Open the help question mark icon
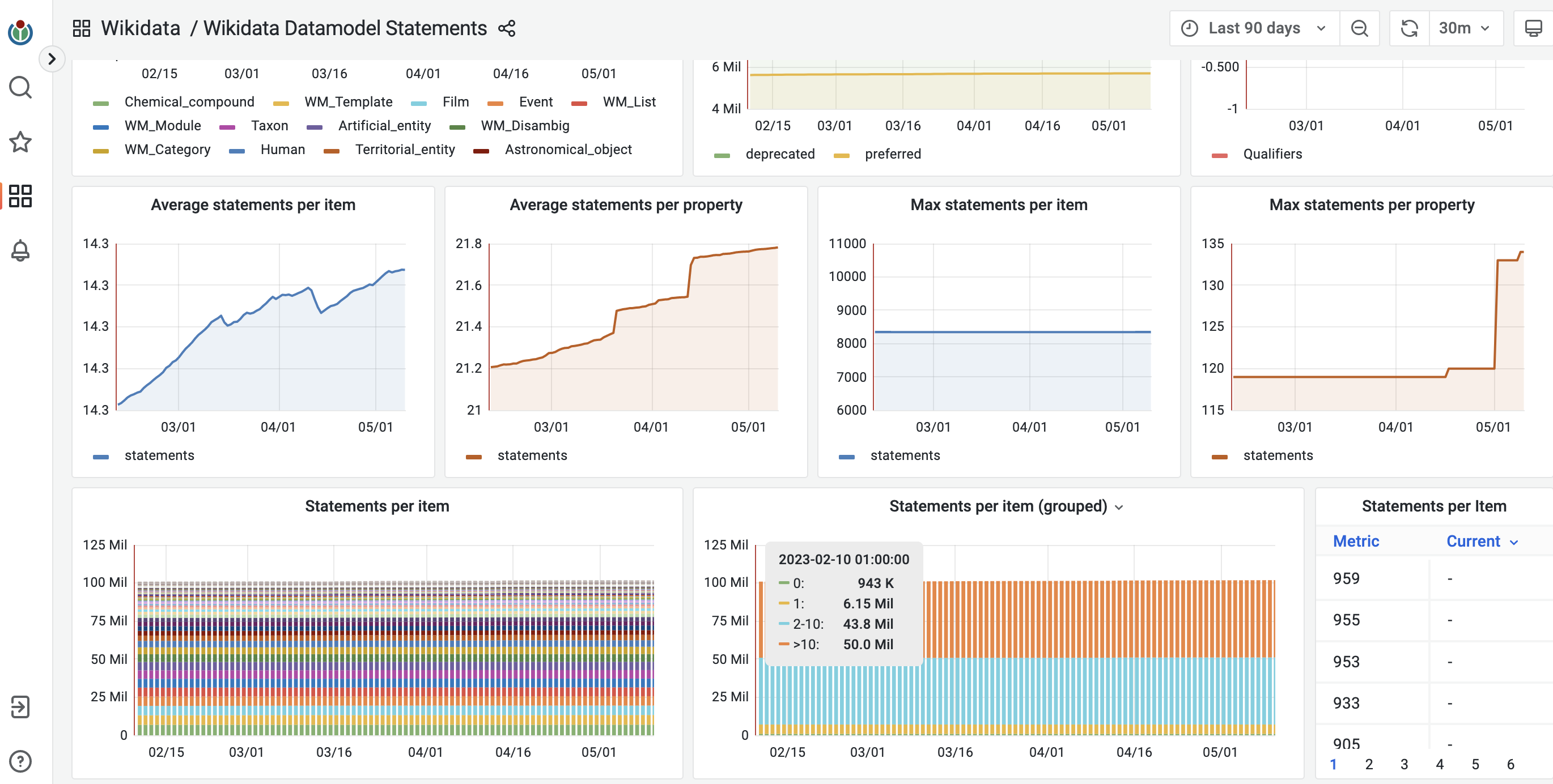 click(20, 761)
